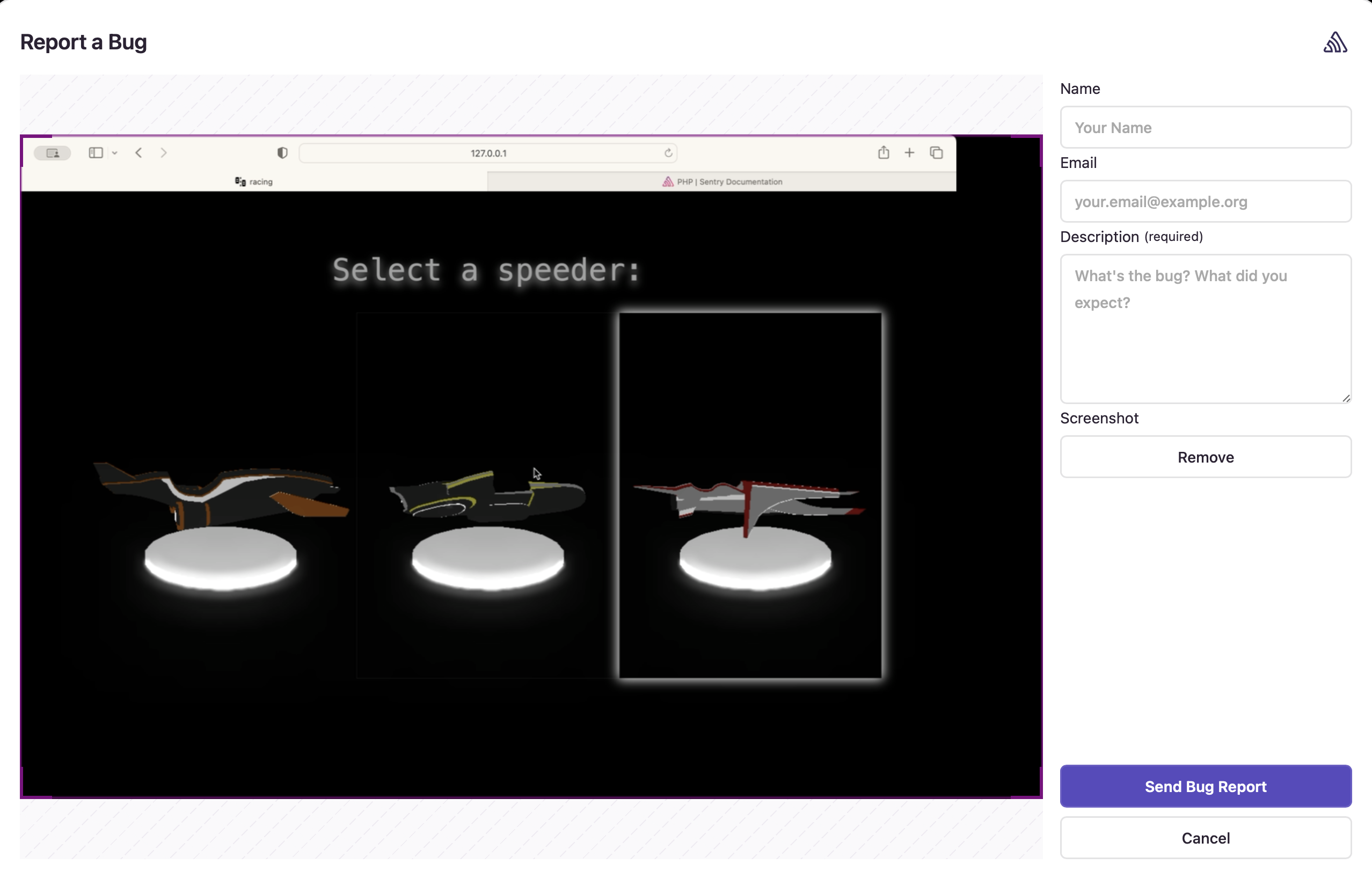Send the bug report
1372x879 pixels.
1205,786
